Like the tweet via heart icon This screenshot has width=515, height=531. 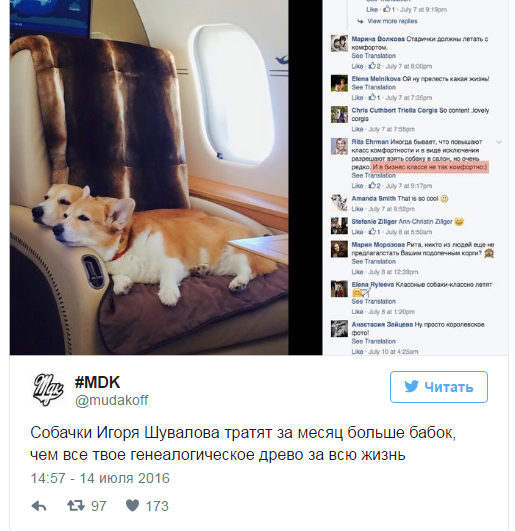pos(132,506)
